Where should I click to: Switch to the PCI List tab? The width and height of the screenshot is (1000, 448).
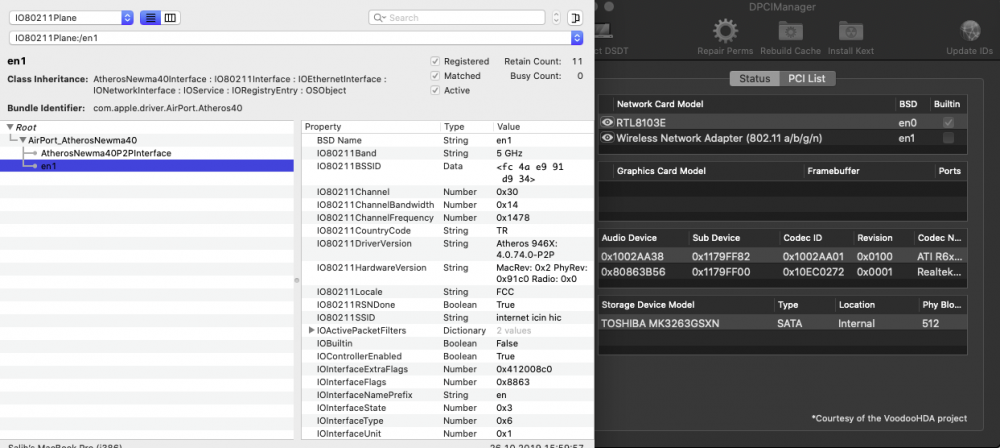(807, 78)
